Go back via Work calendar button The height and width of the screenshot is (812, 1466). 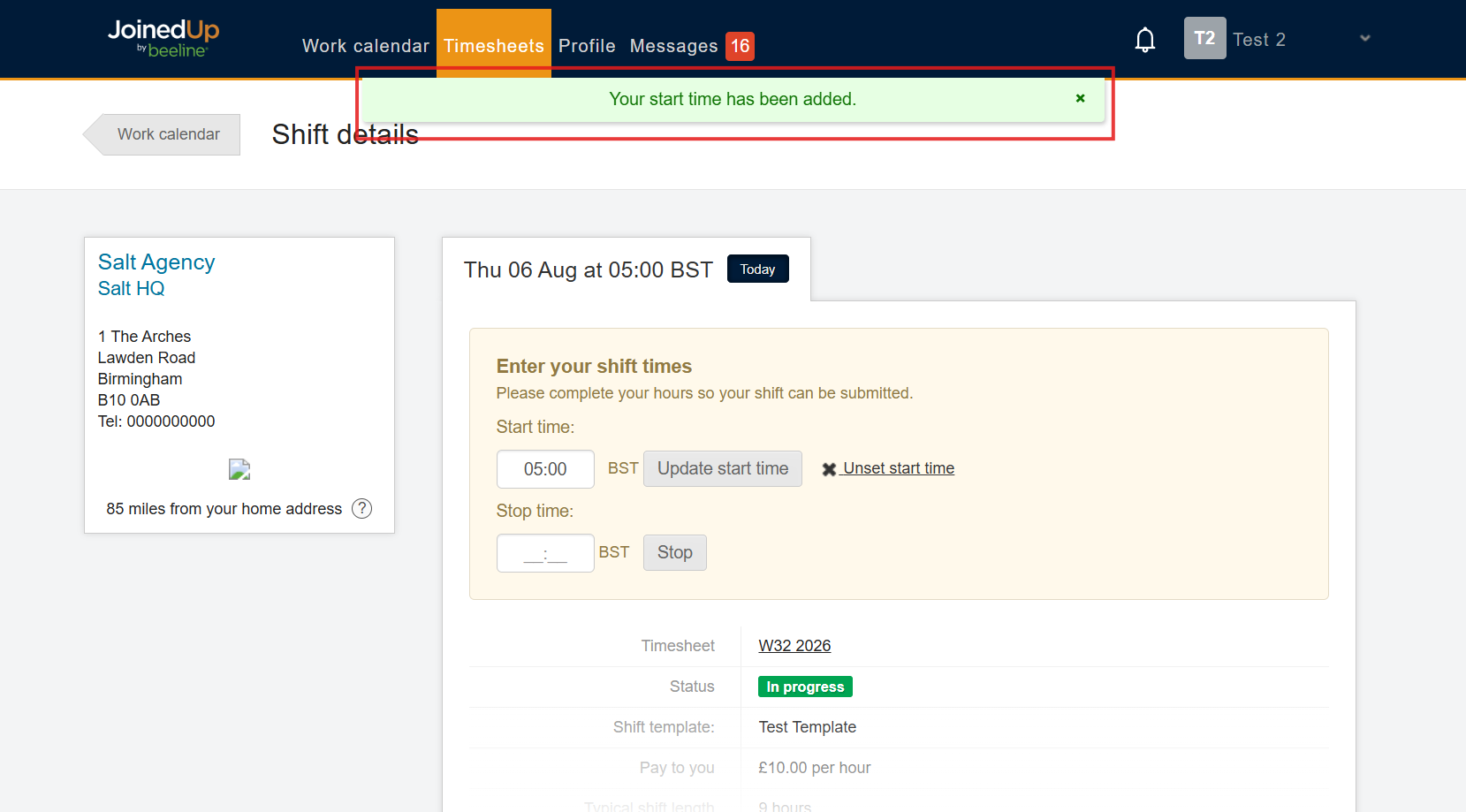tap(162, 134)
